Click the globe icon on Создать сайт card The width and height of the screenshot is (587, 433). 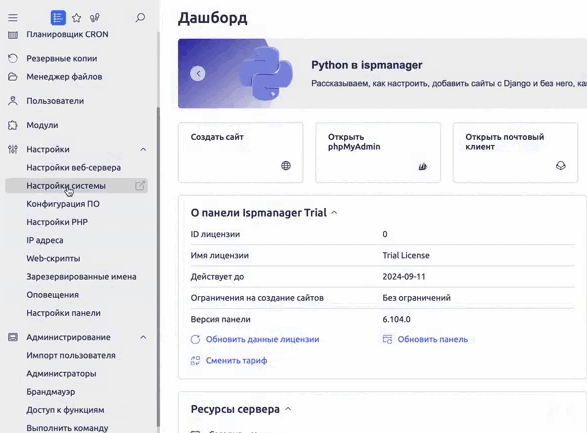click(x=286, y=165)
